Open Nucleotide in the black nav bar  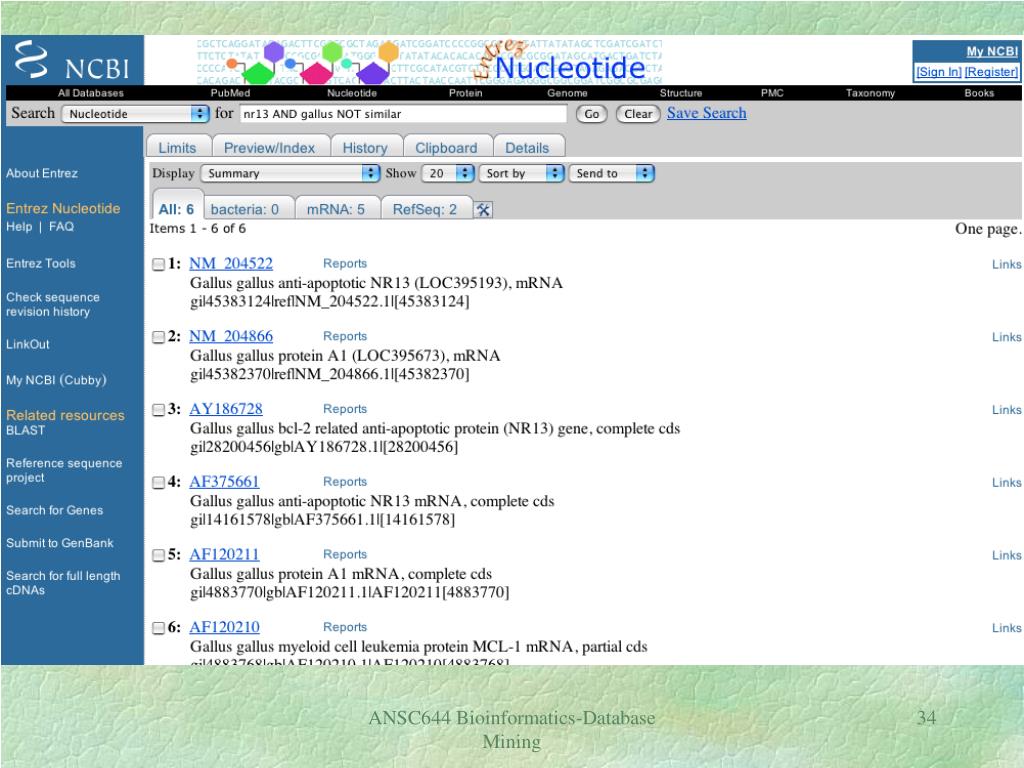pyautogui.click(x=352, y=93)
